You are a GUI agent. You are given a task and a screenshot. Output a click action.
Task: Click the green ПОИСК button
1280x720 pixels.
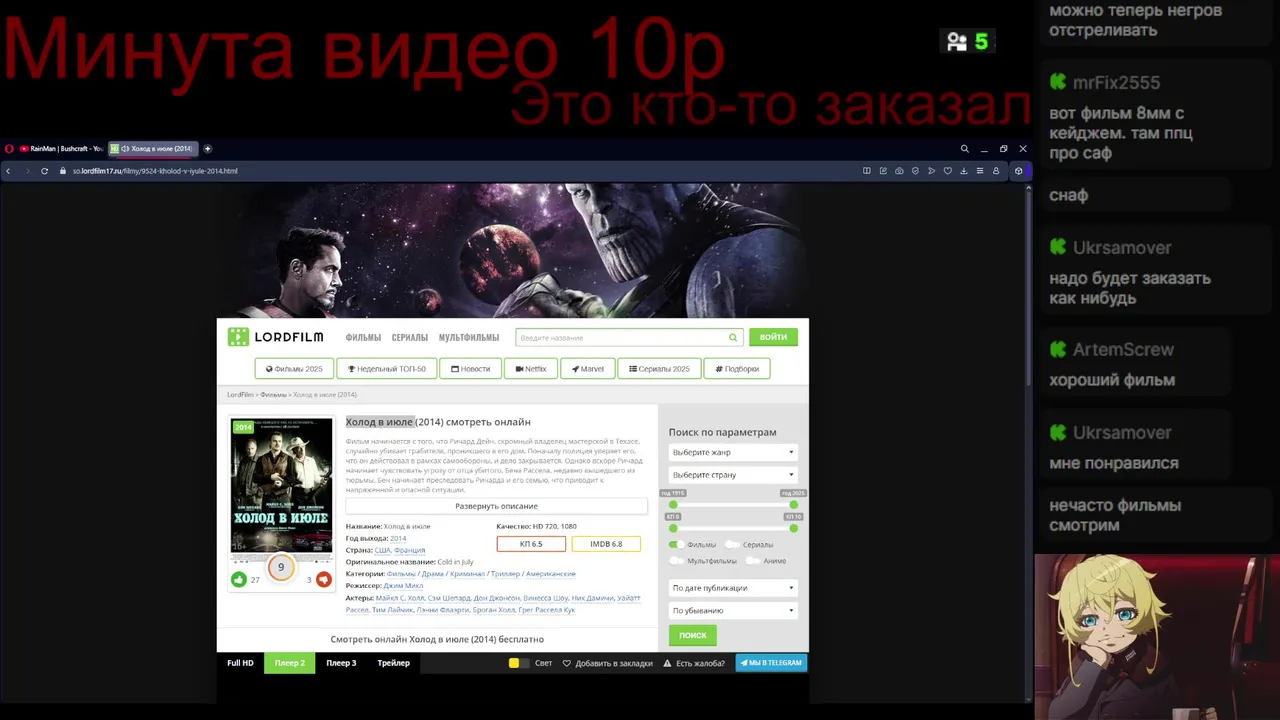(693, 635)
